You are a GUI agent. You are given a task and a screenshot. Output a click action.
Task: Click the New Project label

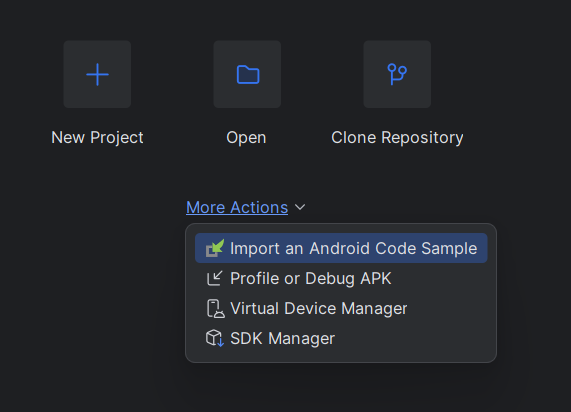tap(97, 138)
